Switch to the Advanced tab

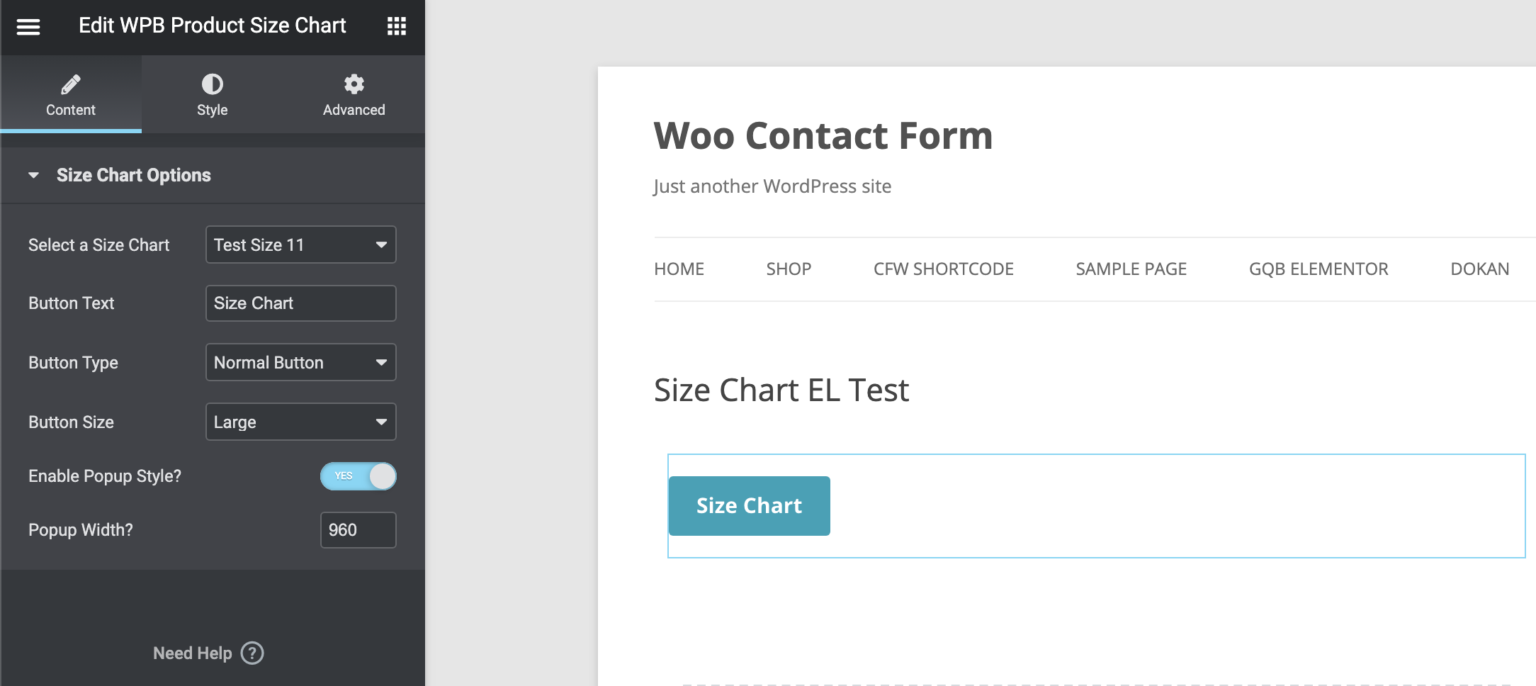(353, 95)
